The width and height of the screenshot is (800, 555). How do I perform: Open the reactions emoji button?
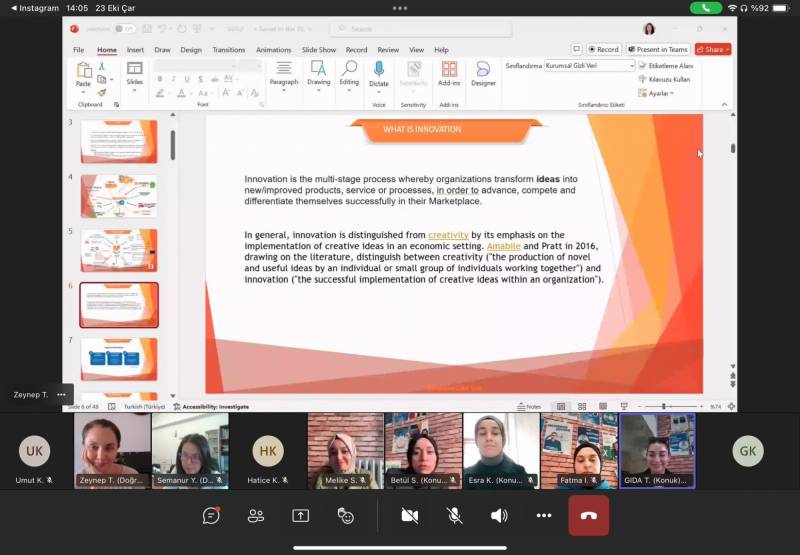click(x=346, y=515)
